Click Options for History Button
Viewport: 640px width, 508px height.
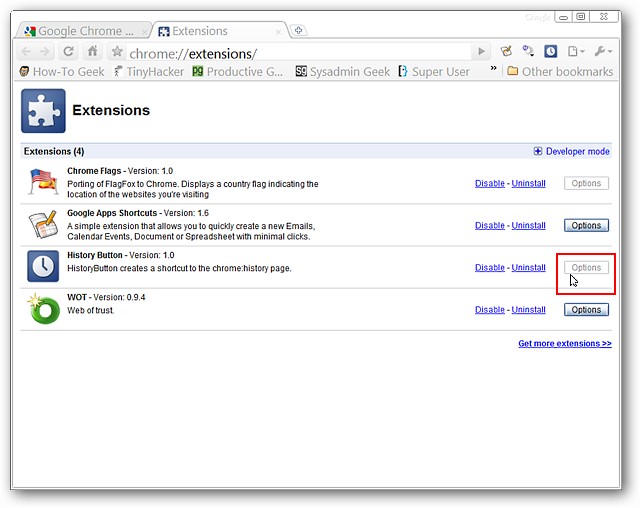point(586,268)
